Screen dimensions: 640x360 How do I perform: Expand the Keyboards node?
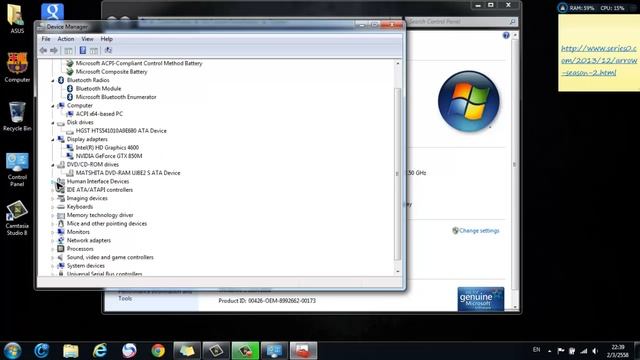[x=53, y=207]
